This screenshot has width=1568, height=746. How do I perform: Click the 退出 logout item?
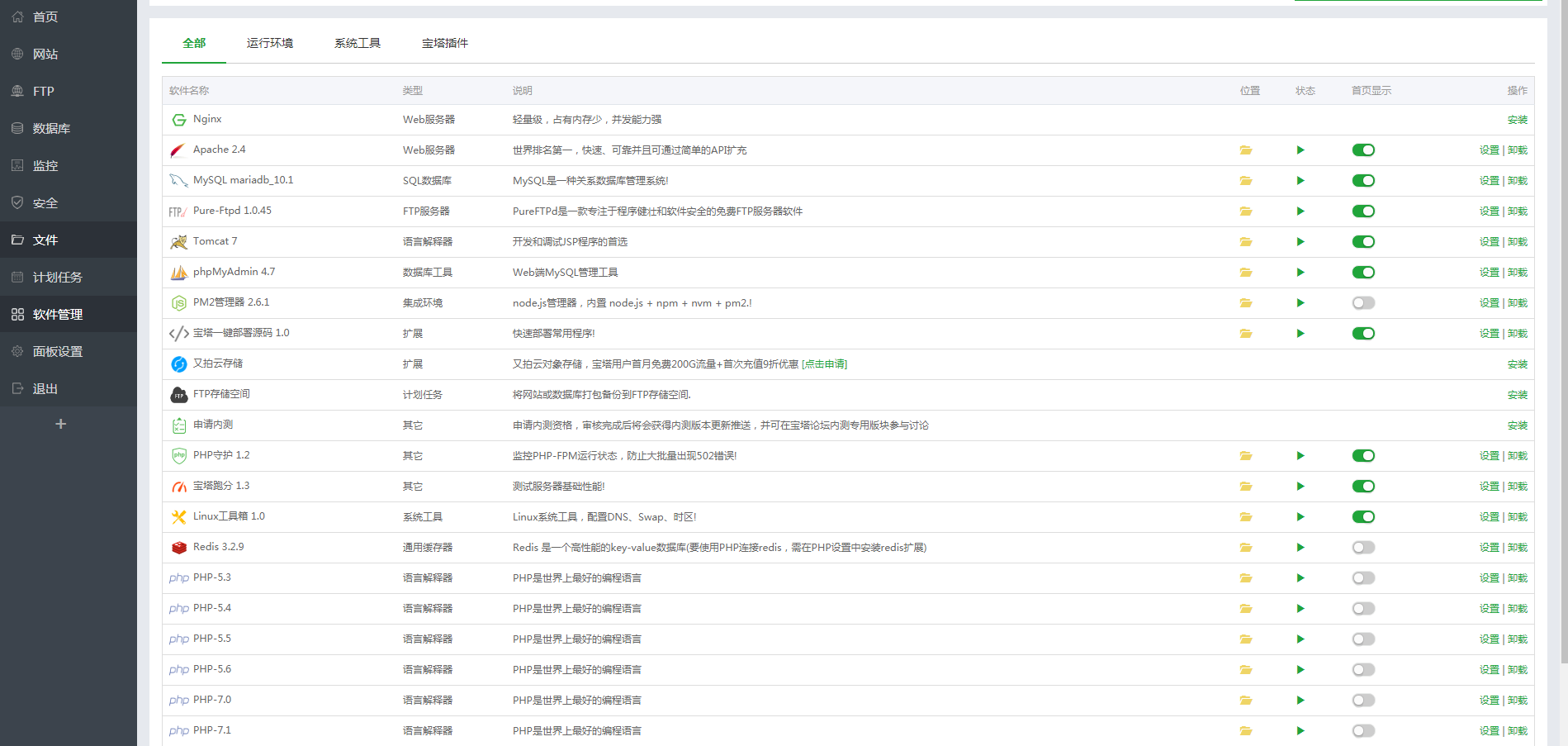pyautogui.click(x=69, y=388)
